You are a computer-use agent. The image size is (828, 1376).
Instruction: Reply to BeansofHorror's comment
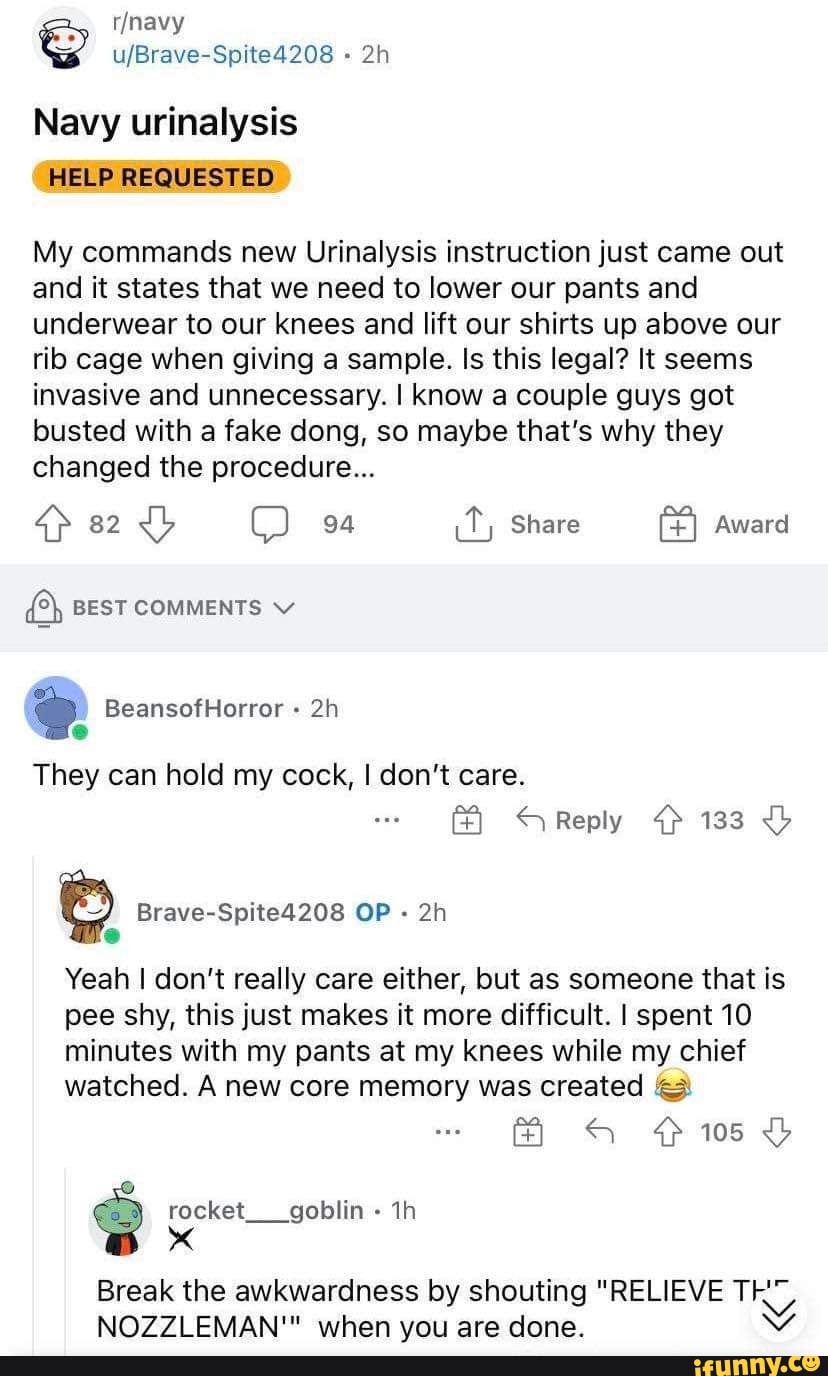point(567,820)
